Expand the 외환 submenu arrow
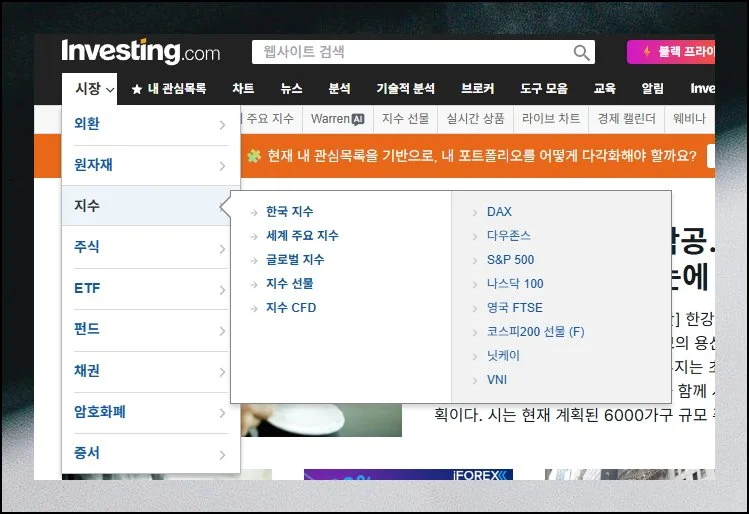 [222, 125]
